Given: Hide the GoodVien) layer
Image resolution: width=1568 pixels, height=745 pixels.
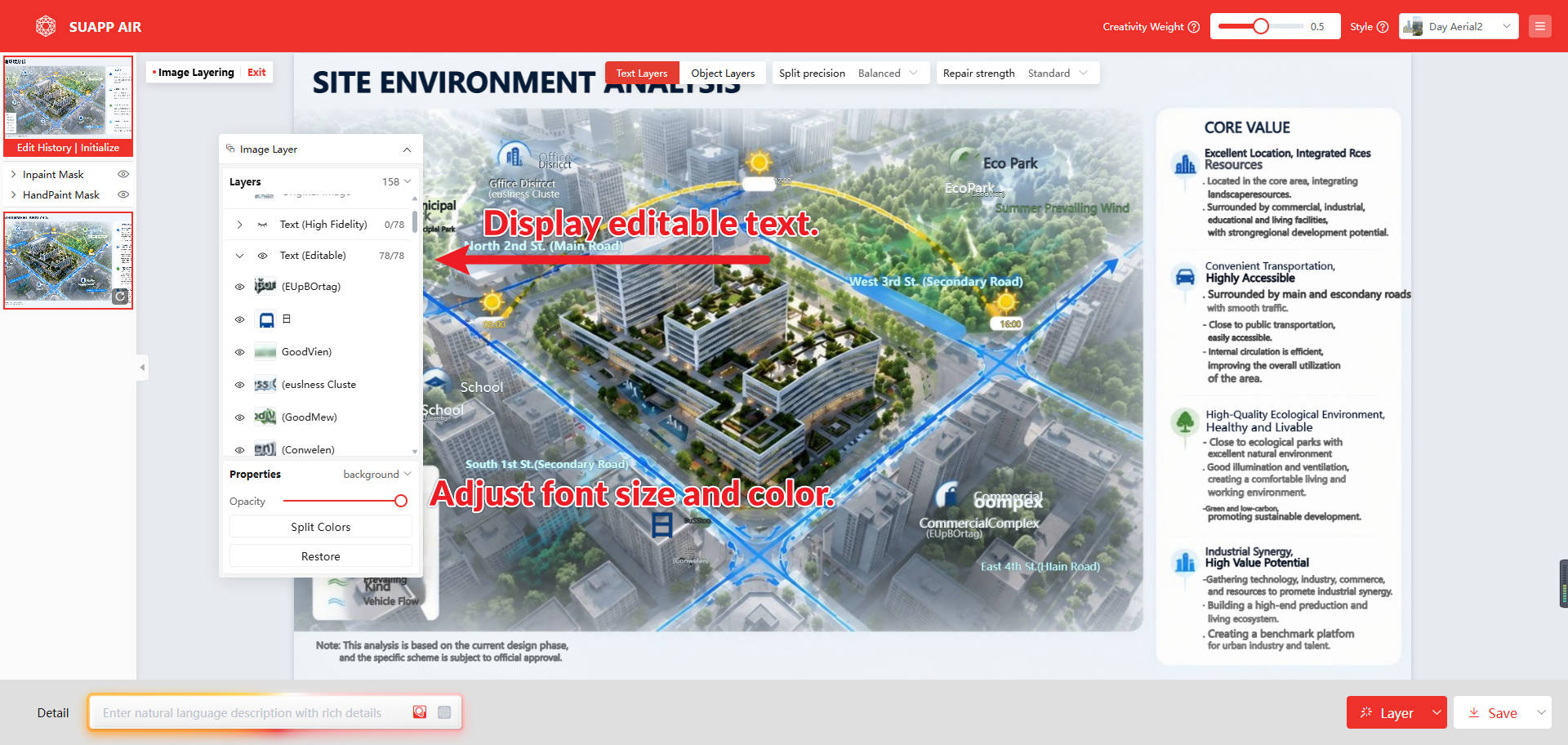Looking at the screenshot, I should point(239,352).
